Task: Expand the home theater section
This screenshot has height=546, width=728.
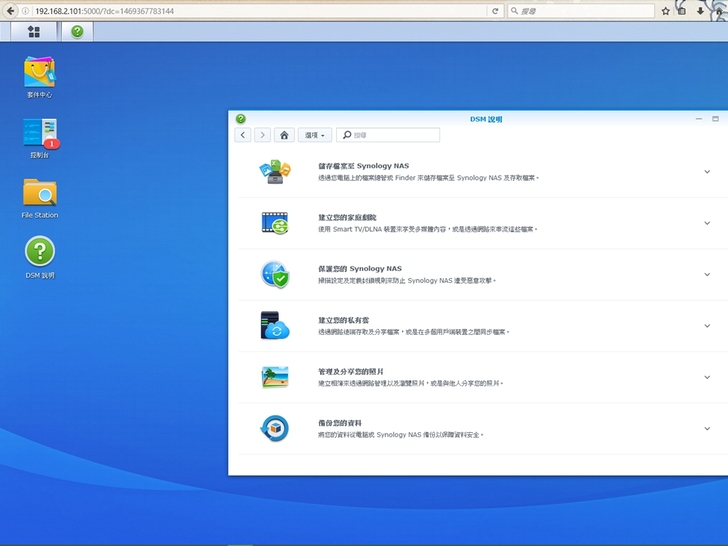Action: coord(706,223)
